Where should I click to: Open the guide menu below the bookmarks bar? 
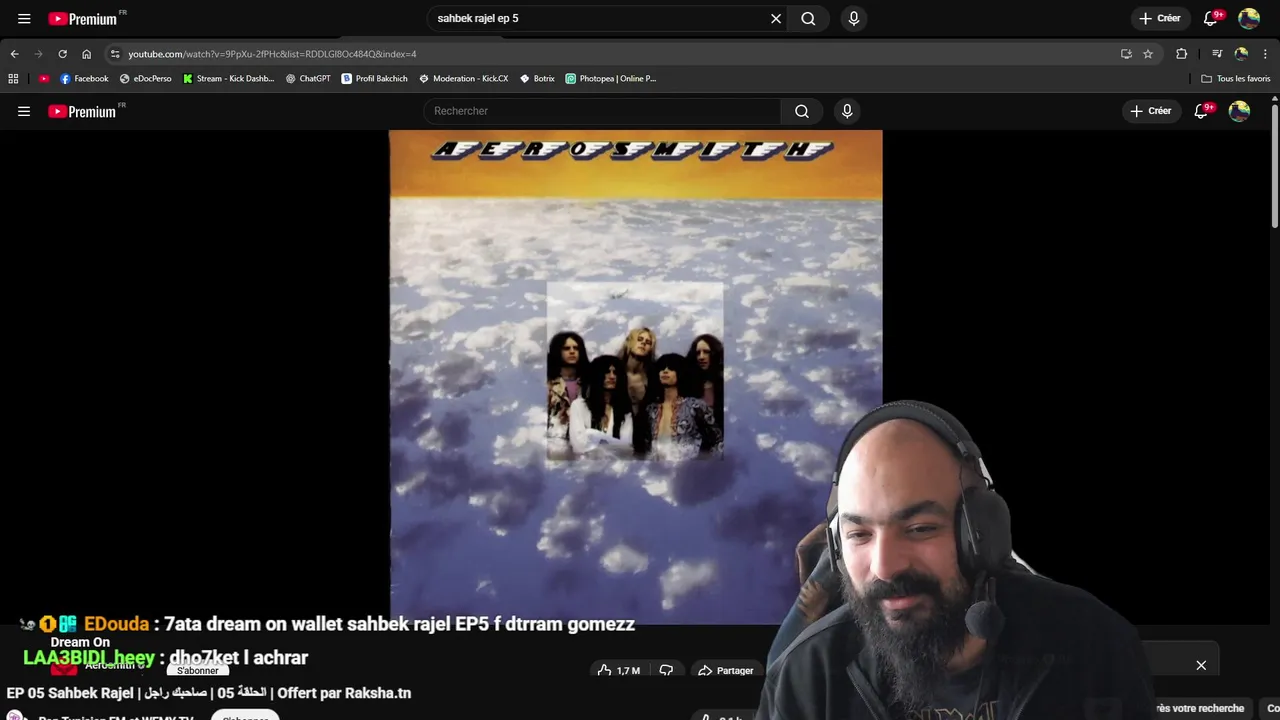tap(24, 111)
